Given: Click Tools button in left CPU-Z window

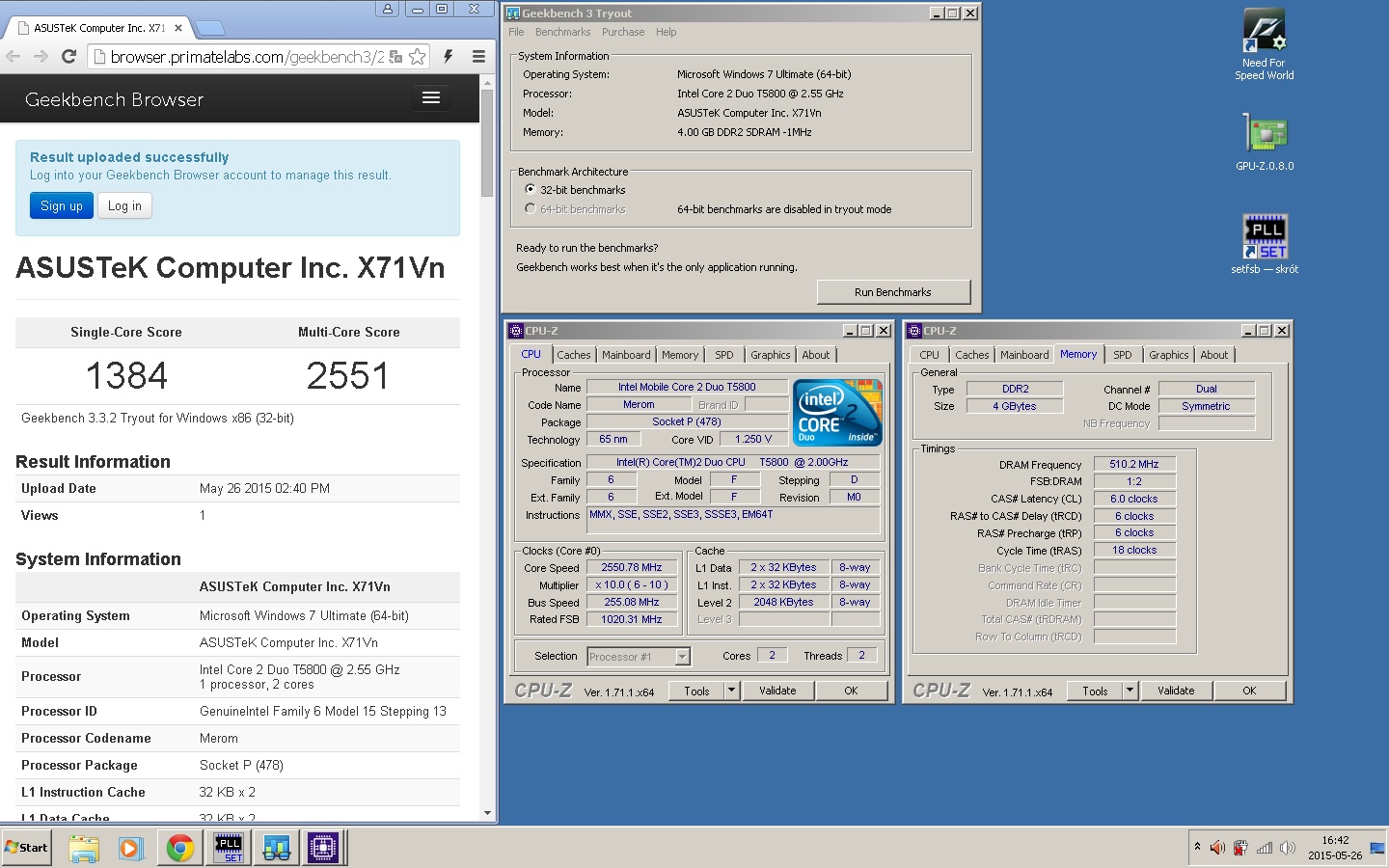Looking at the screenshot, I should [696, 691].
